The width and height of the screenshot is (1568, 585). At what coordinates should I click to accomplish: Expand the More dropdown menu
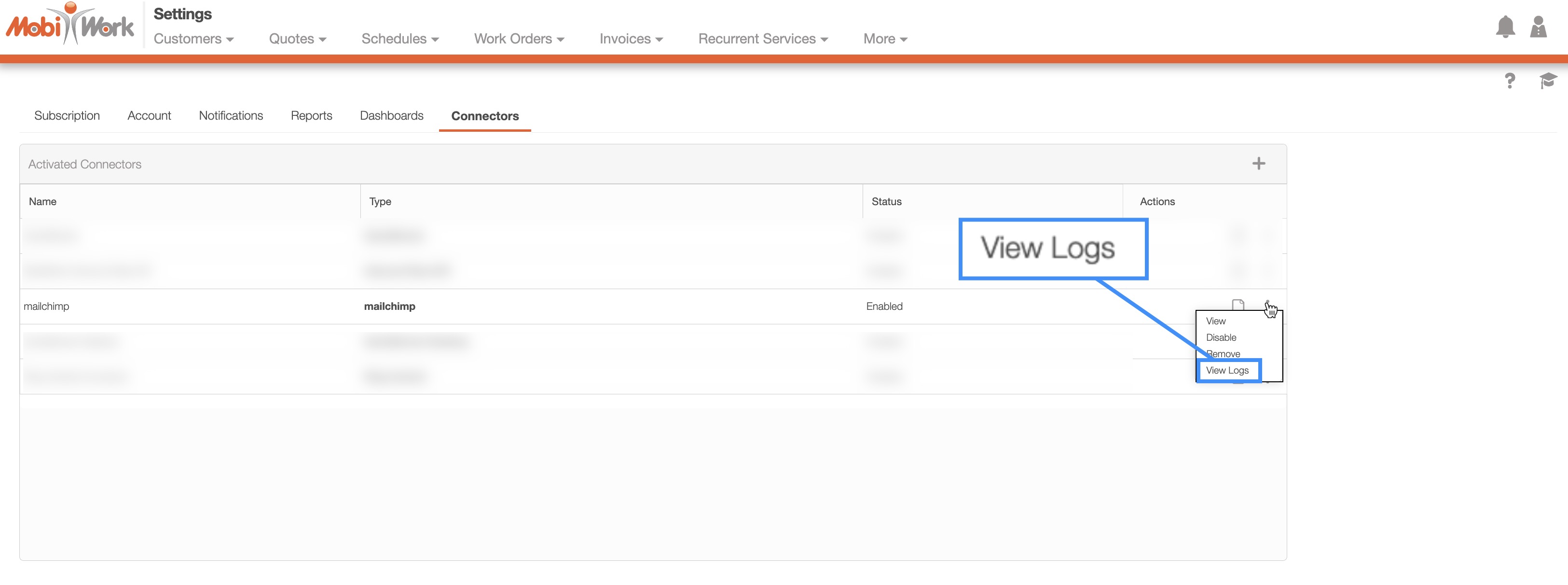point(884,39)
